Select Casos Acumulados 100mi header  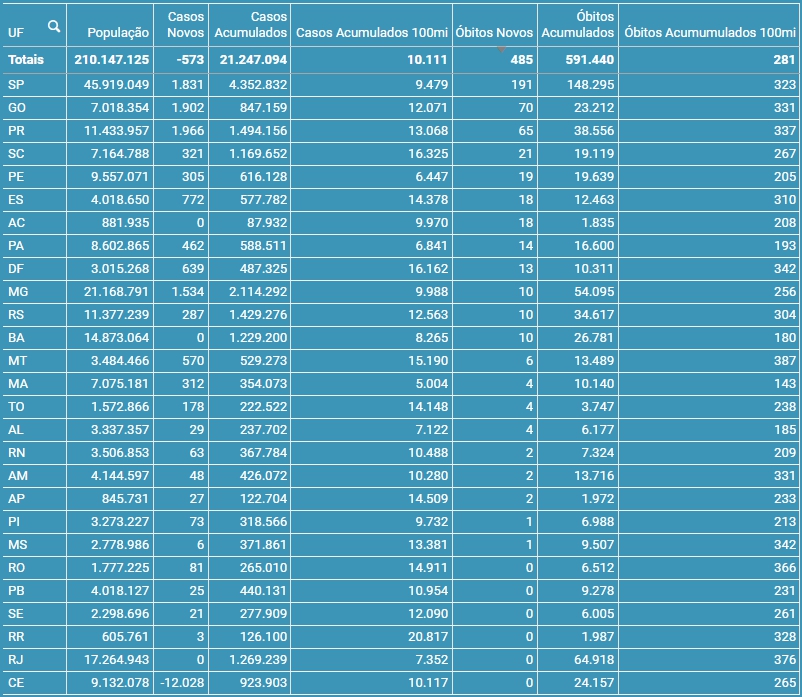pyautogui.click(x=372, y=32)
